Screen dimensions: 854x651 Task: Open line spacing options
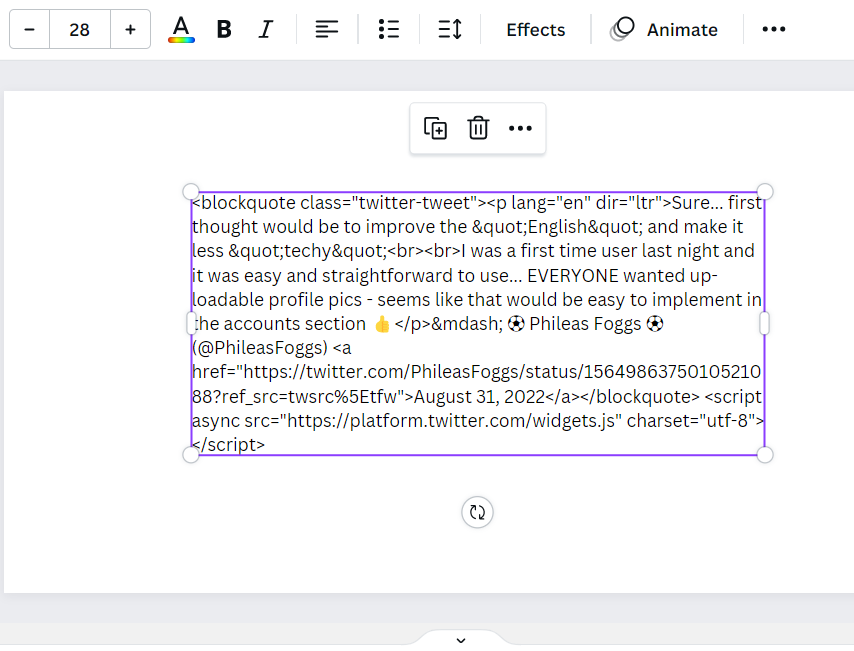[450, 30]
